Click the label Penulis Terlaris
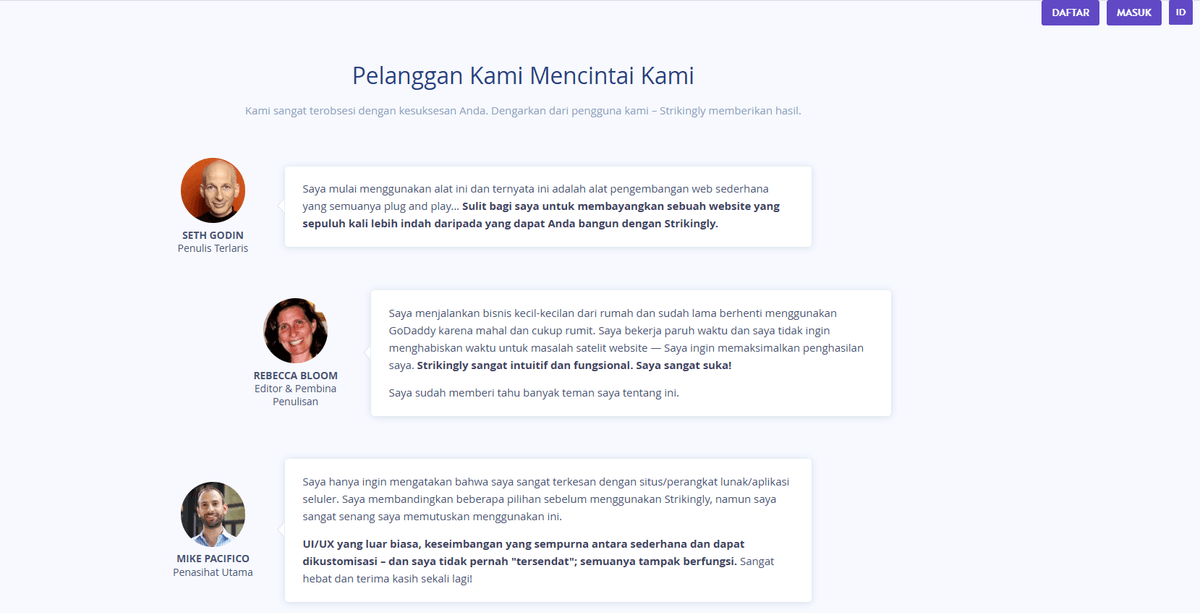 213,248
